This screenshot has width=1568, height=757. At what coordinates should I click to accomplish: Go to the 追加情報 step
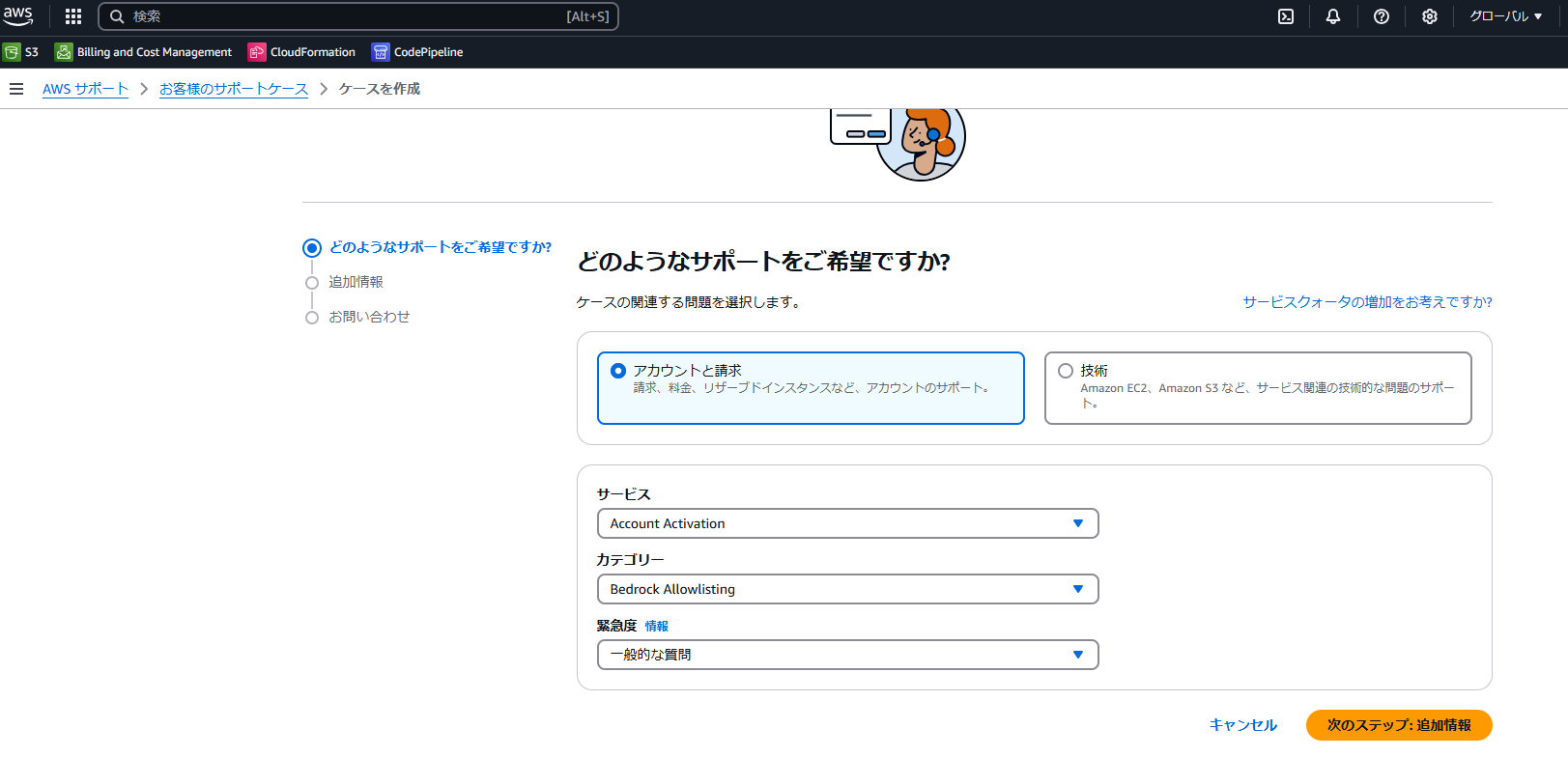(356, 282)
